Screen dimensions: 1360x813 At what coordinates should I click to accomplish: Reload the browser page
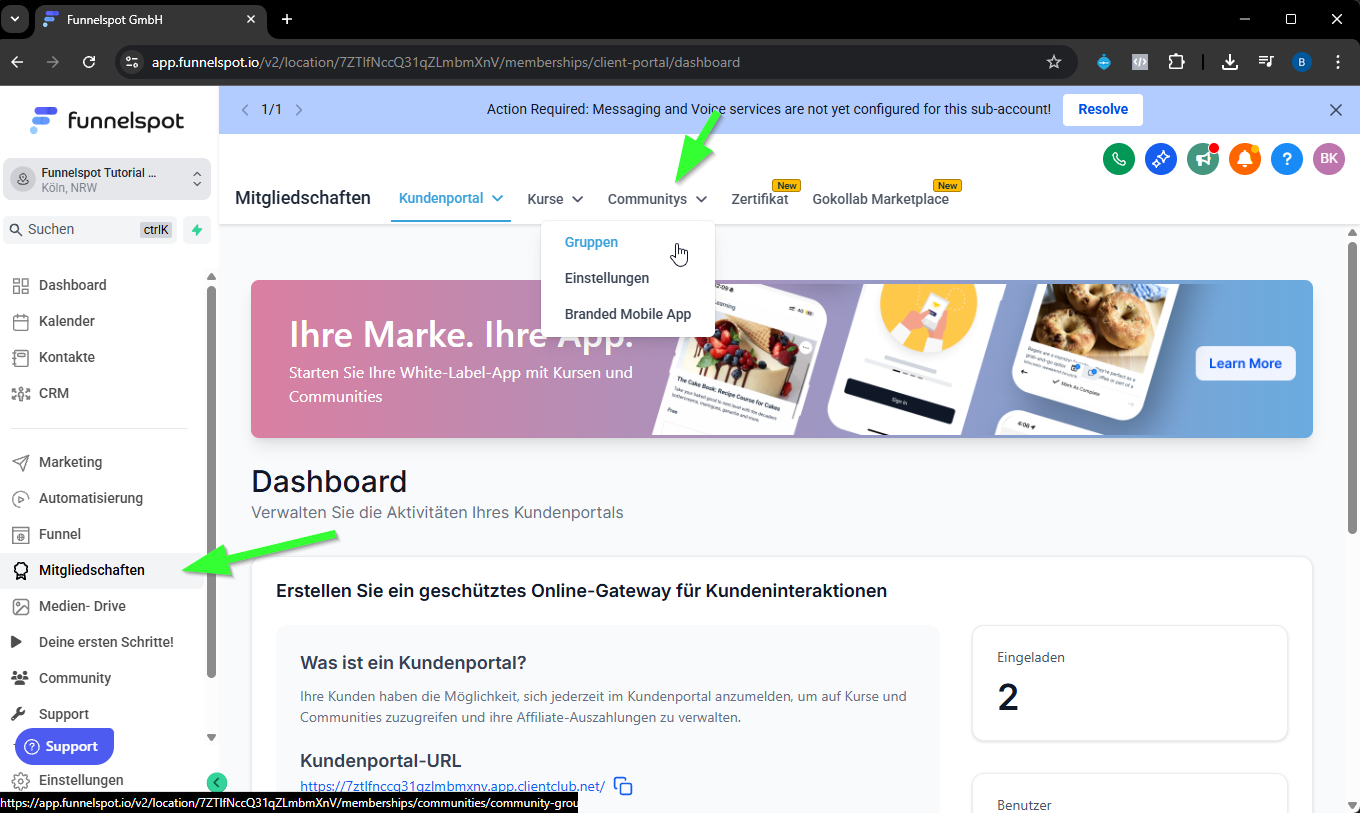click(x=89, y=62)
